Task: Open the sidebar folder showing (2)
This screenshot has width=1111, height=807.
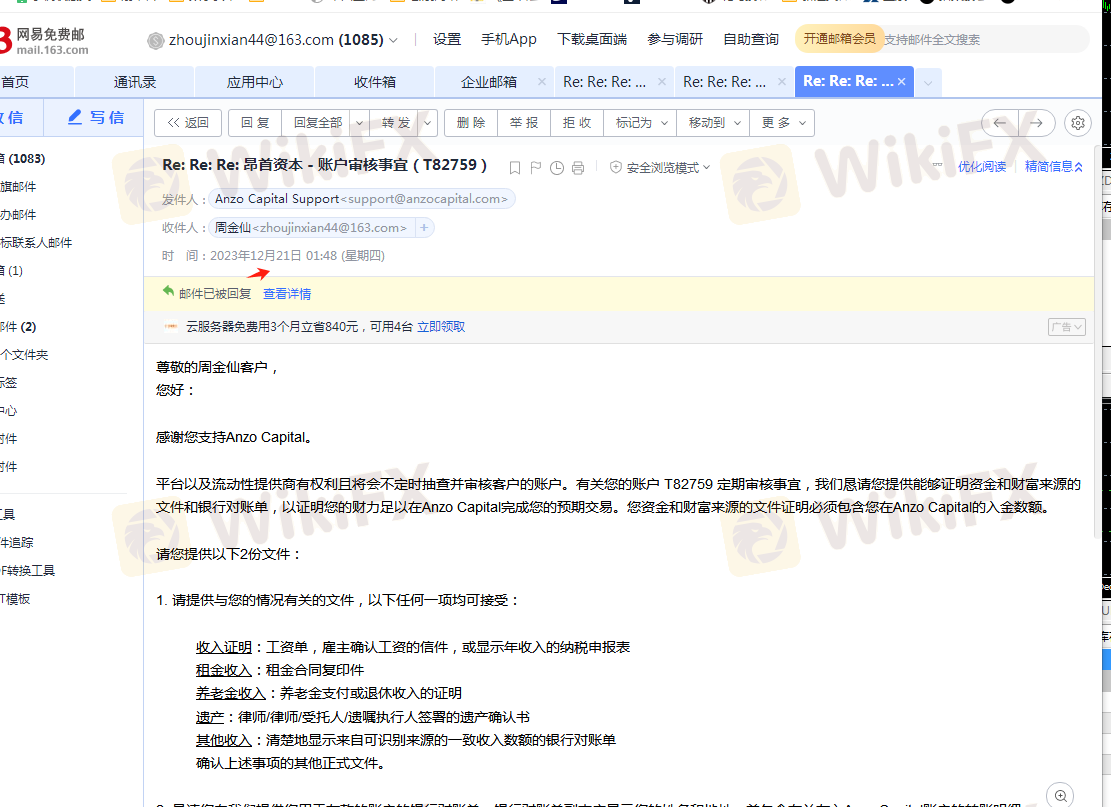Action: [18, 327]
